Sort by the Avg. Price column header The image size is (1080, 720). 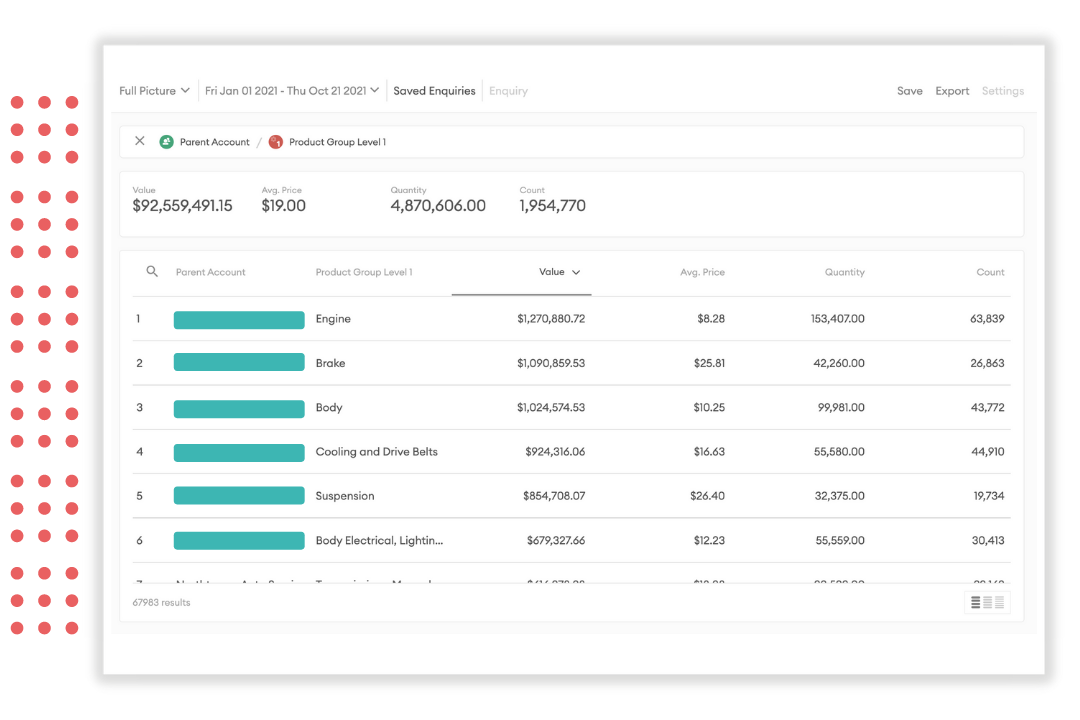702,272
